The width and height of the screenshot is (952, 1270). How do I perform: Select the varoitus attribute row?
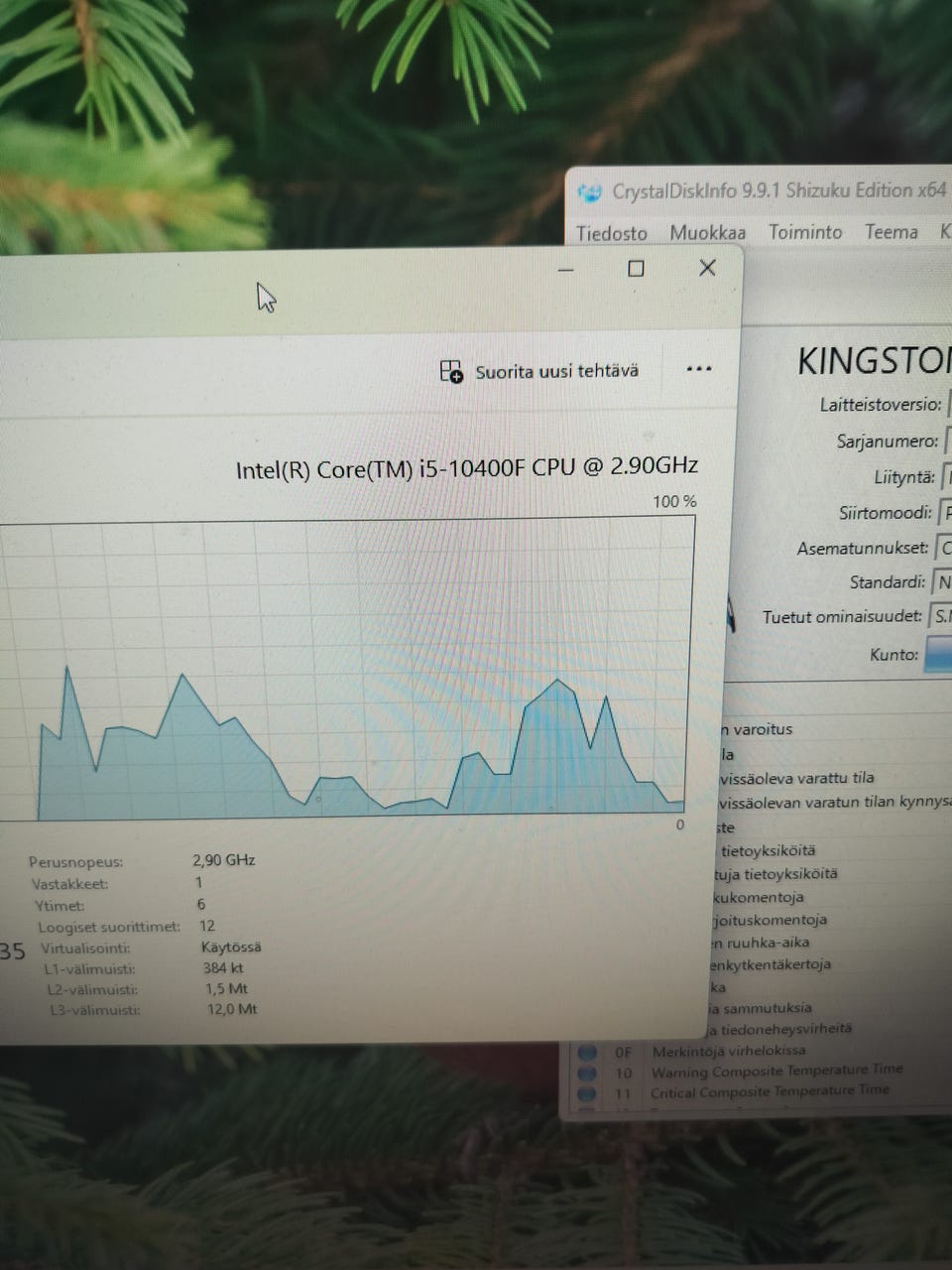(835, 729)
